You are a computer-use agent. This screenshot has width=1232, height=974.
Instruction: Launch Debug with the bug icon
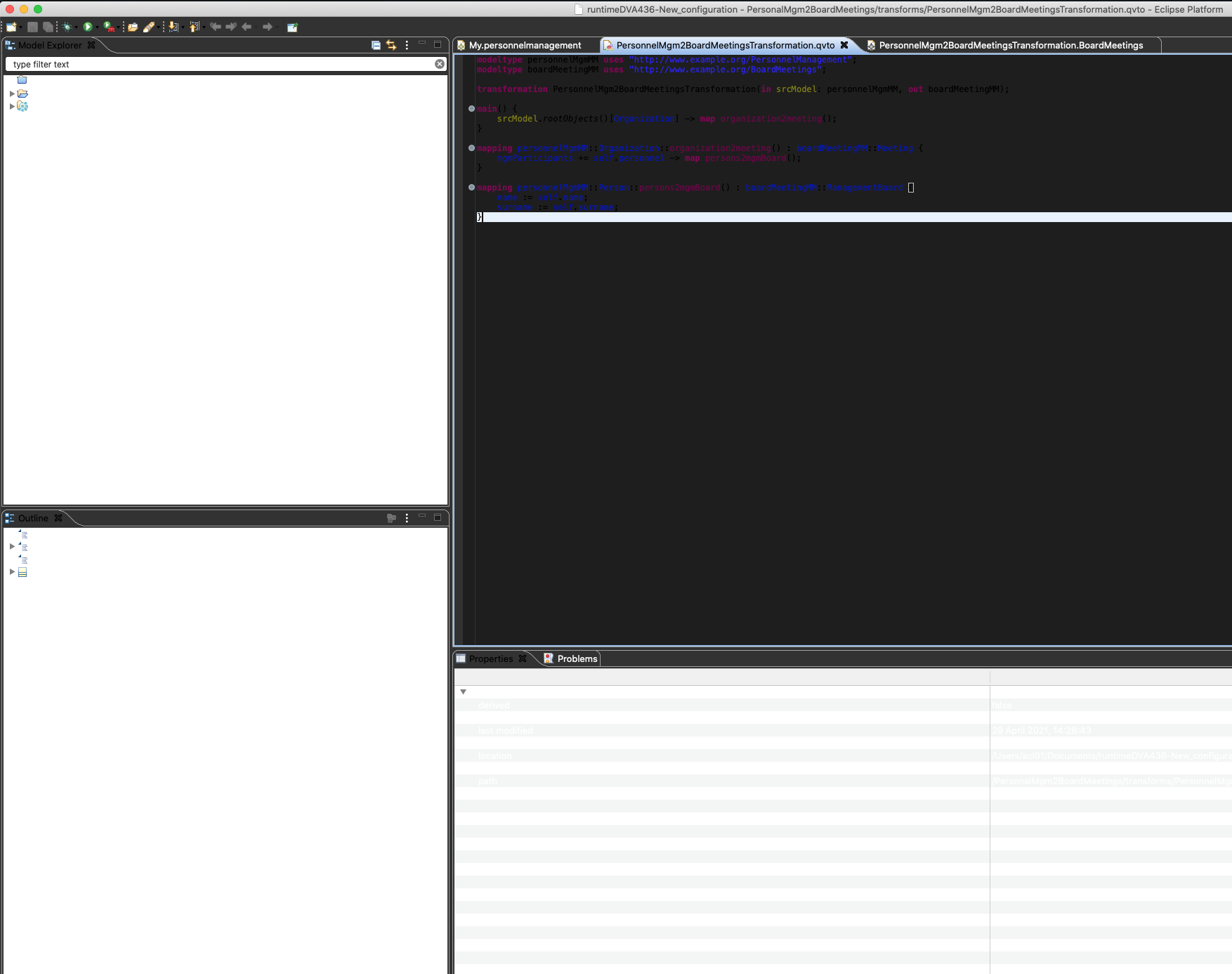coord(67,27)
